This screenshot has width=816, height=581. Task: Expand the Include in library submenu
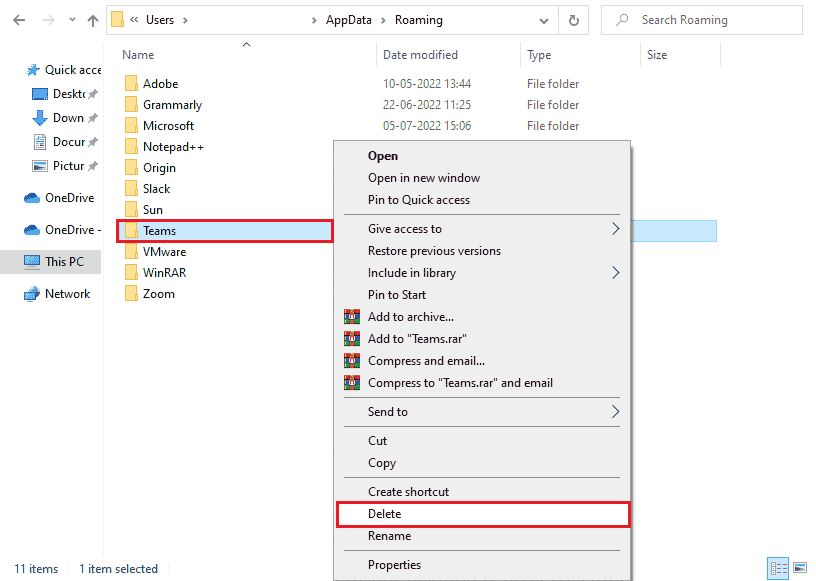point(482,272)
